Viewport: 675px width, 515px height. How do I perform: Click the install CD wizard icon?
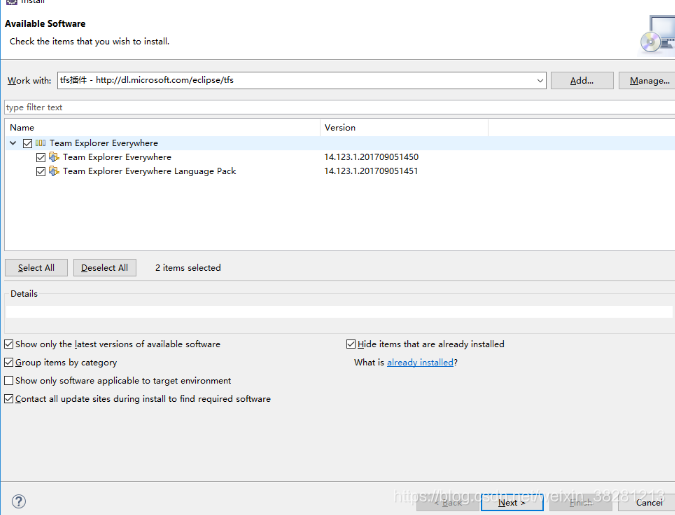click(657, 35)
